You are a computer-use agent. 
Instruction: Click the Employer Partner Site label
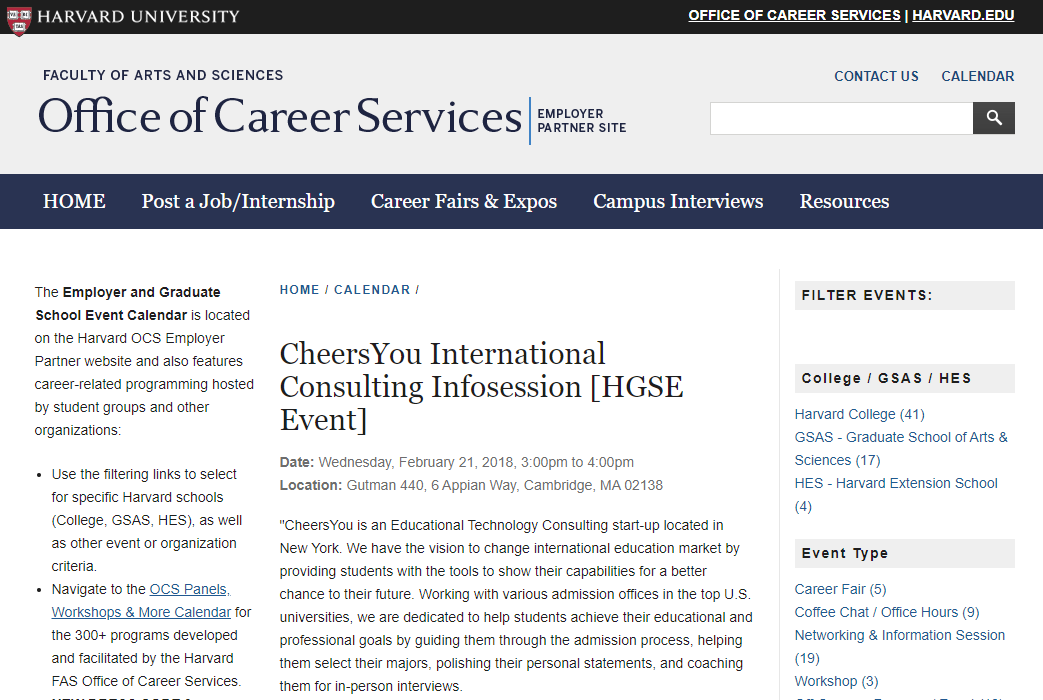[581, 120]
